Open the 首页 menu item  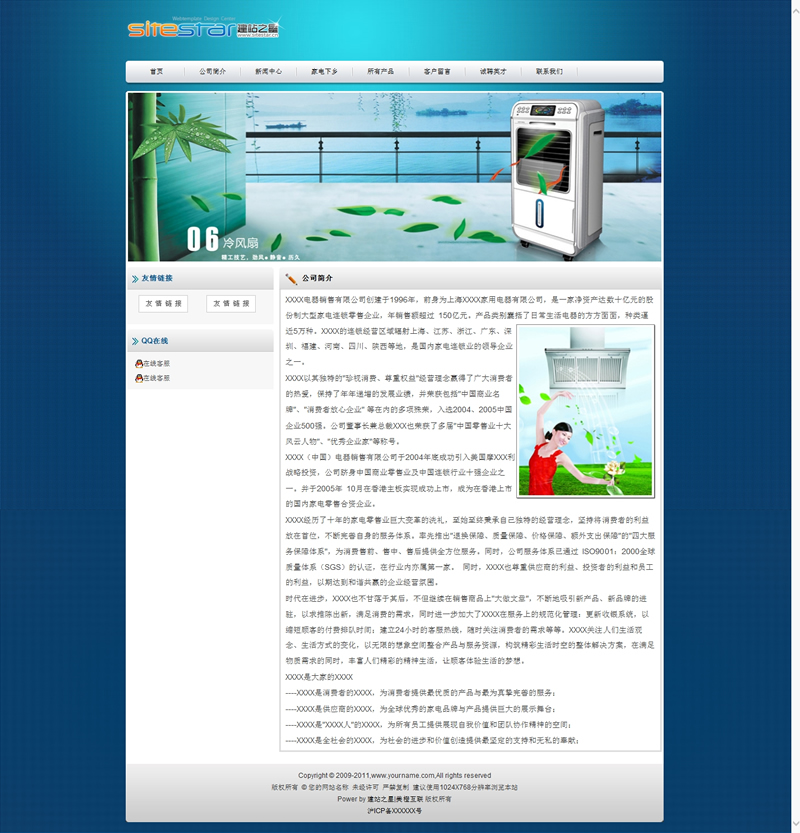[156, 72]
